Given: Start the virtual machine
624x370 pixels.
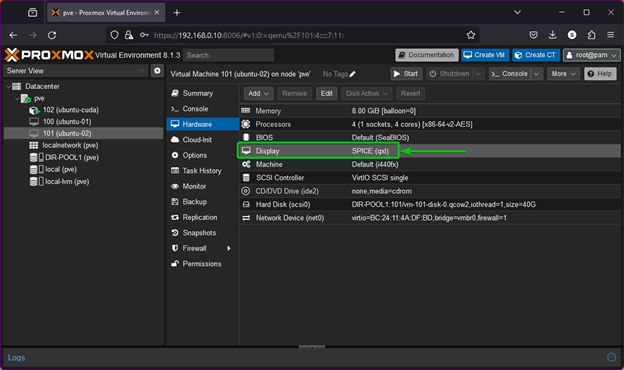Looking at the screenshot, I should (x=406, y=74).
